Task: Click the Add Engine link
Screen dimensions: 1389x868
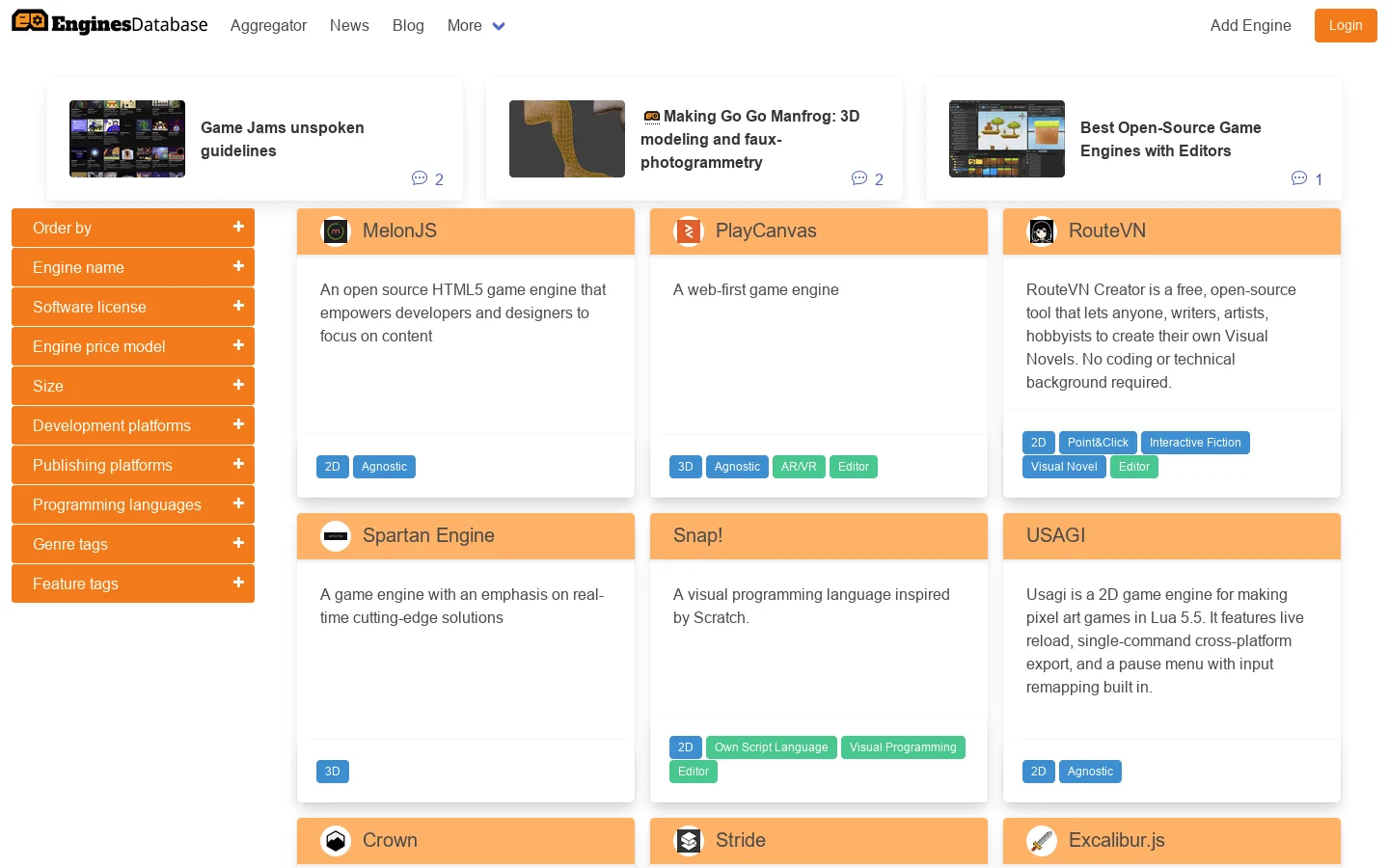Action: (x=1250, y=26)
